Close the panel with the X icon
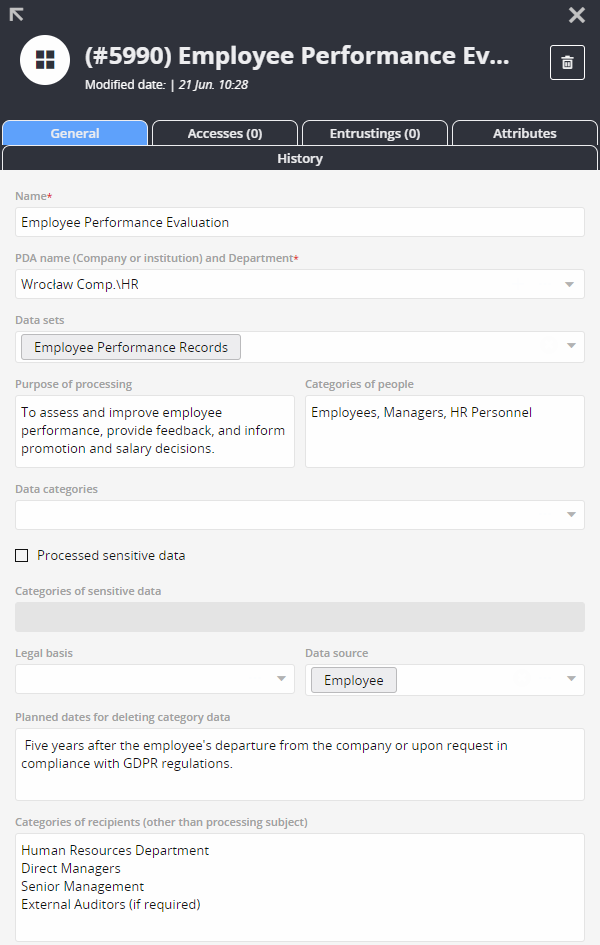The image size is (600, 945). (577, 15)
